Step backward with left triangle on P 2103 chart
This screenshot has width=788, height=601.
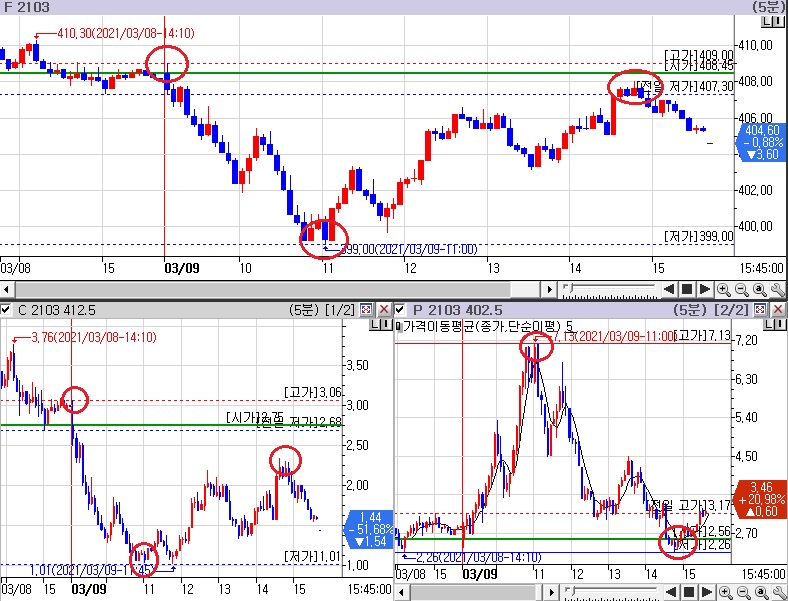click(671, 592)
